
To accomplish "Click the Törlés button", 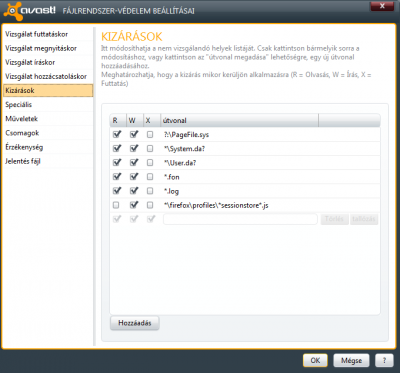I will (334, 219).
